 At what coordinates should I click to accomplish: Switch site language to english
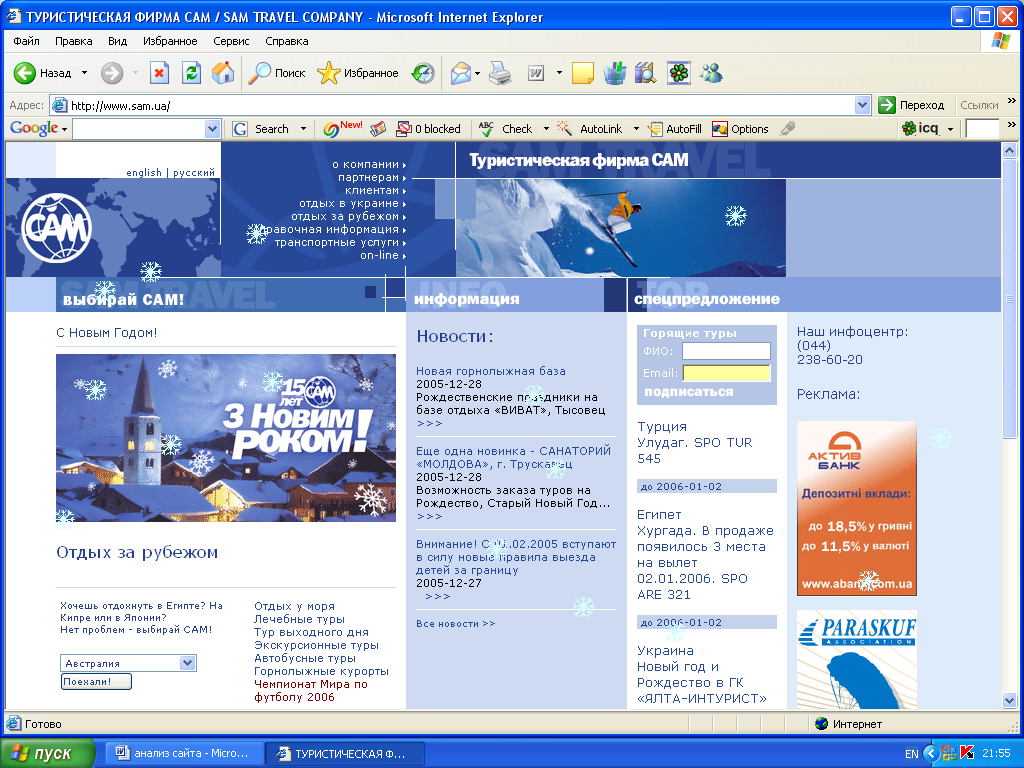(x=144, y=172)
